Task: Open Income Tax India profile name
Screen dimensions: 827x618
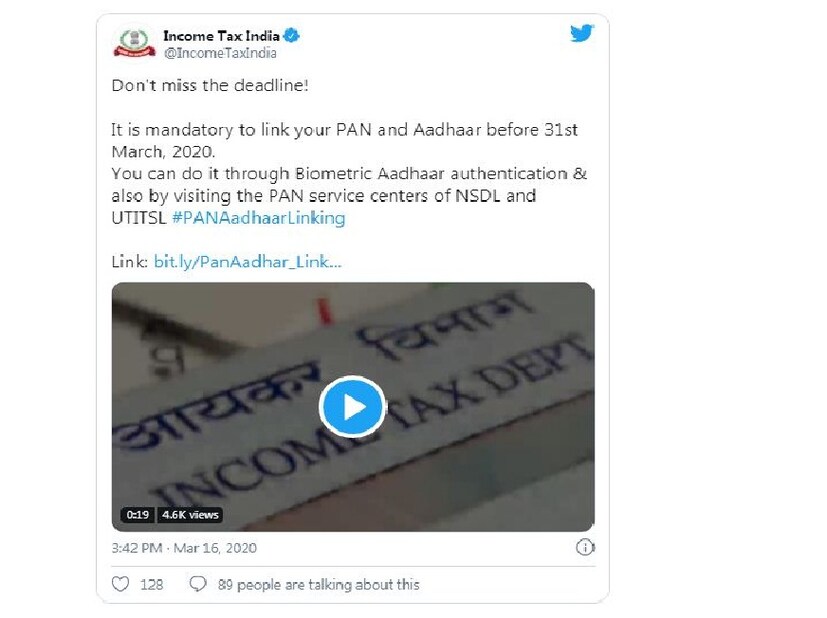Action: coord(221,36)
